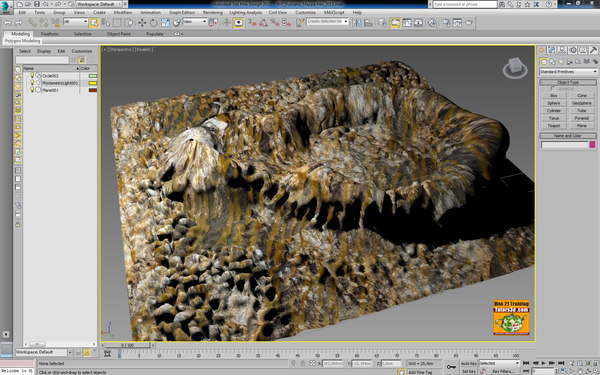Open the Selected key mode dropdown
Screen dimensions: 600x375
point(500,363)
